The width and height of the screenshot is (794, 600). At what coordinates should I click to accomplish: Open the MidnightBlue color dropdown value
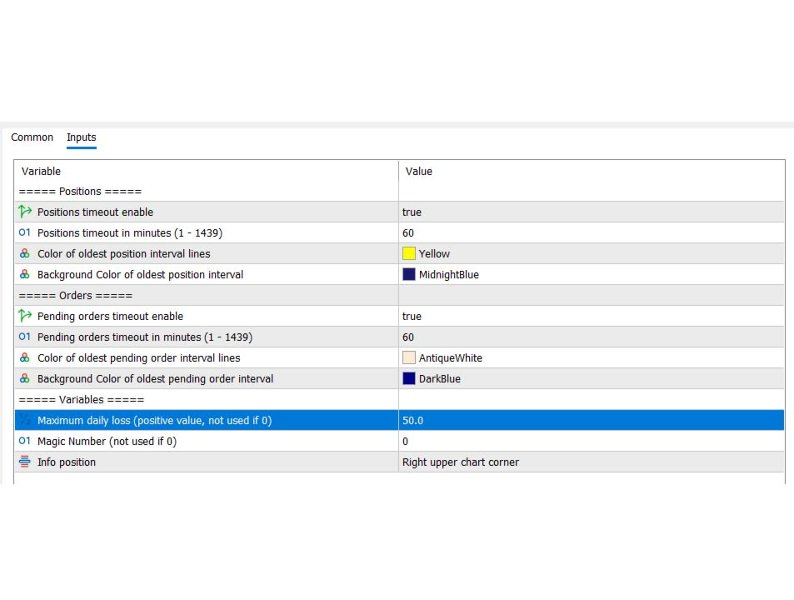pos(591,274)
